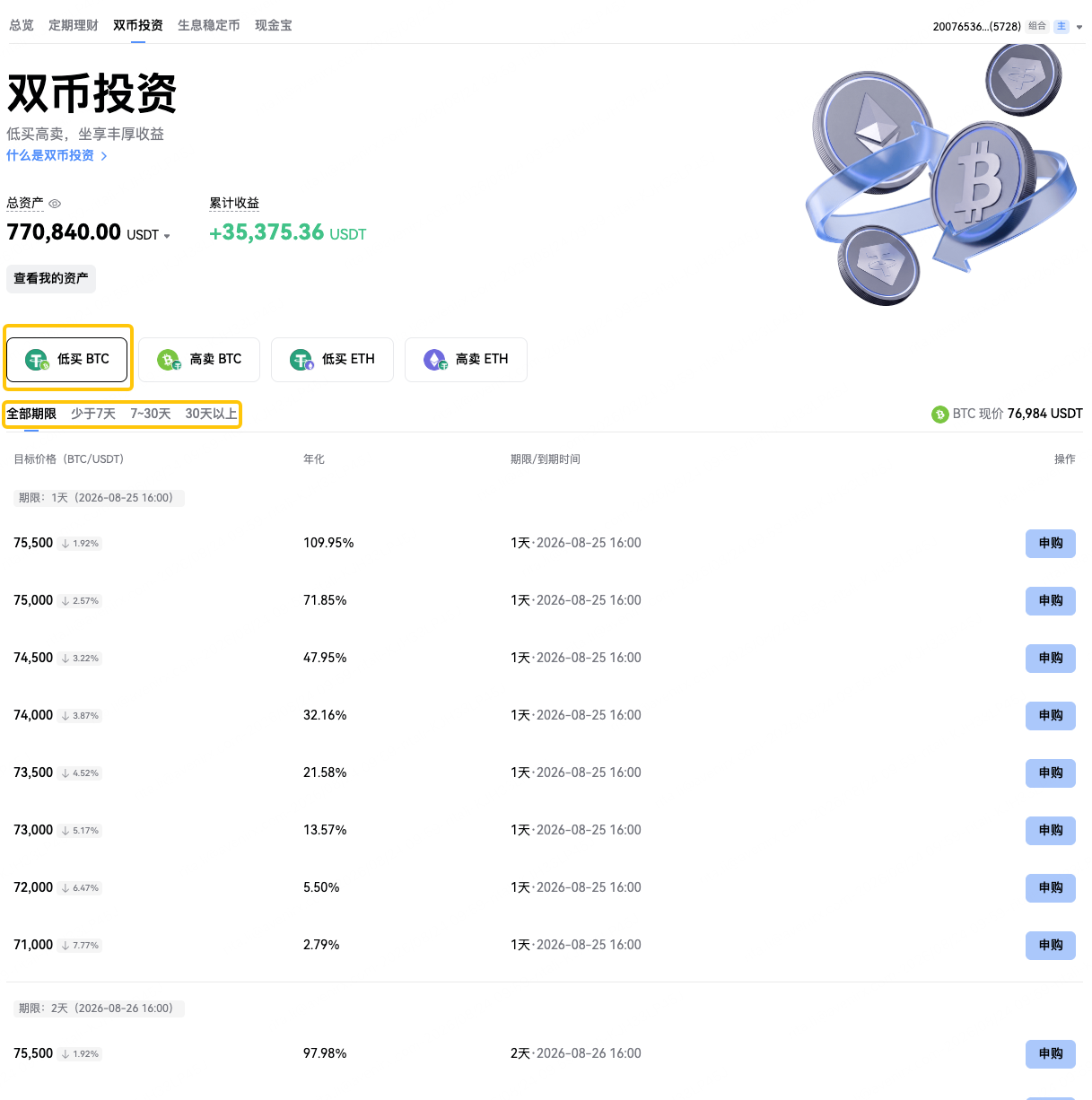Click 97.98% annualized rate
The height and width of the screenshot is (1100, 1092).
(325, 1053)
